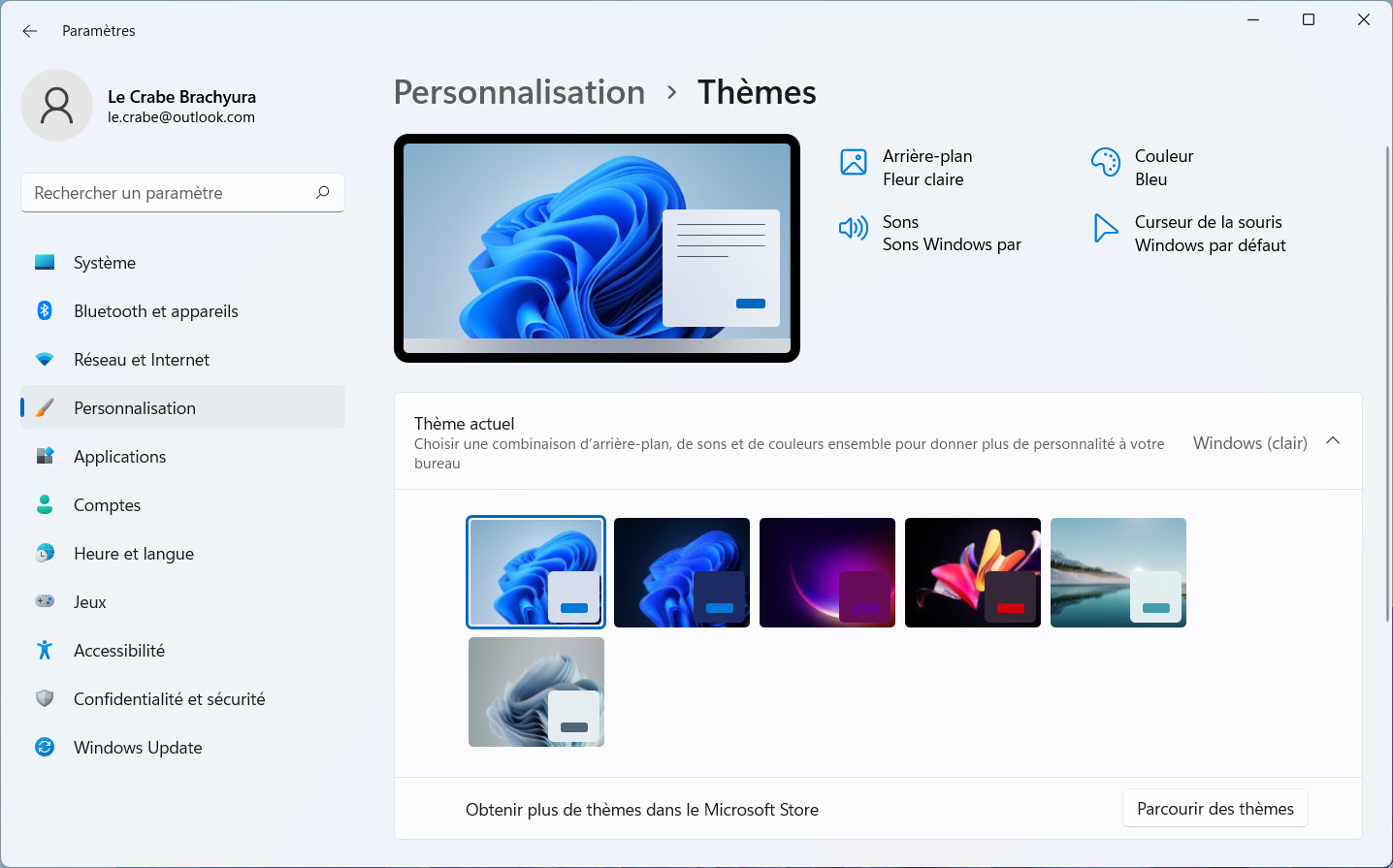
Task: Select the colorful flower theme with red accent
Action: [x=973, y=572]
